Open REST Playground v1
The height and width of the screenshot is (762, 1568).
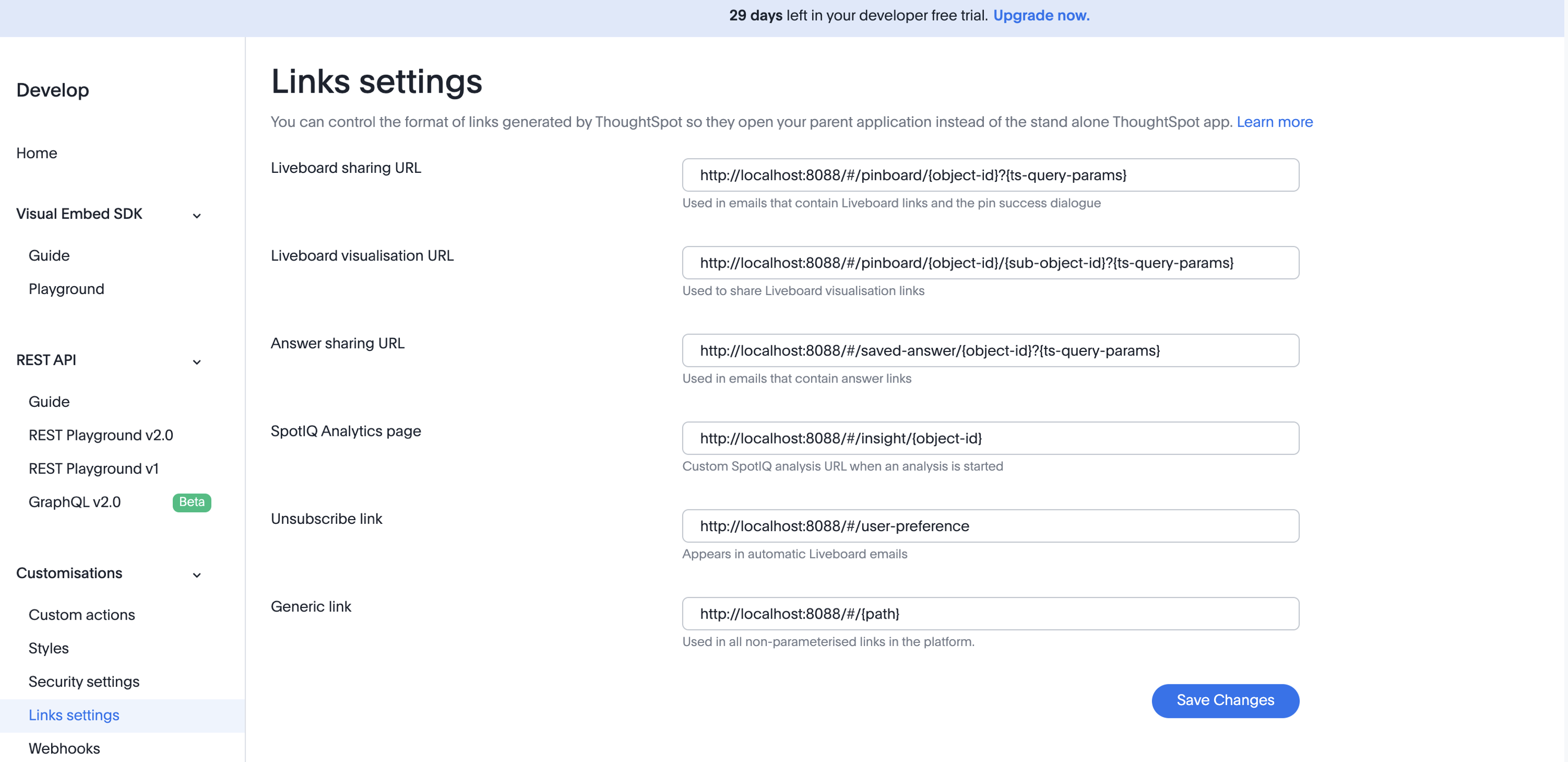93,468
